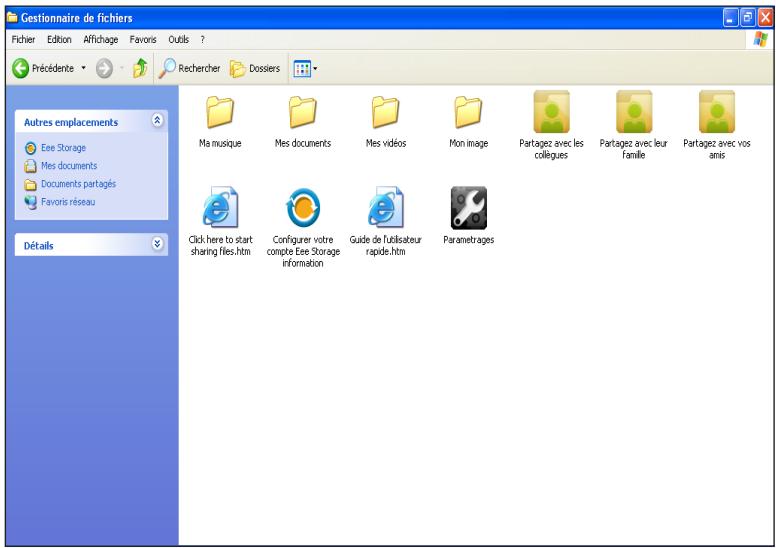The image size is (776, 548).
Task: Click the Gestionnaire de fichiers title text
Action: coord(77,18)
